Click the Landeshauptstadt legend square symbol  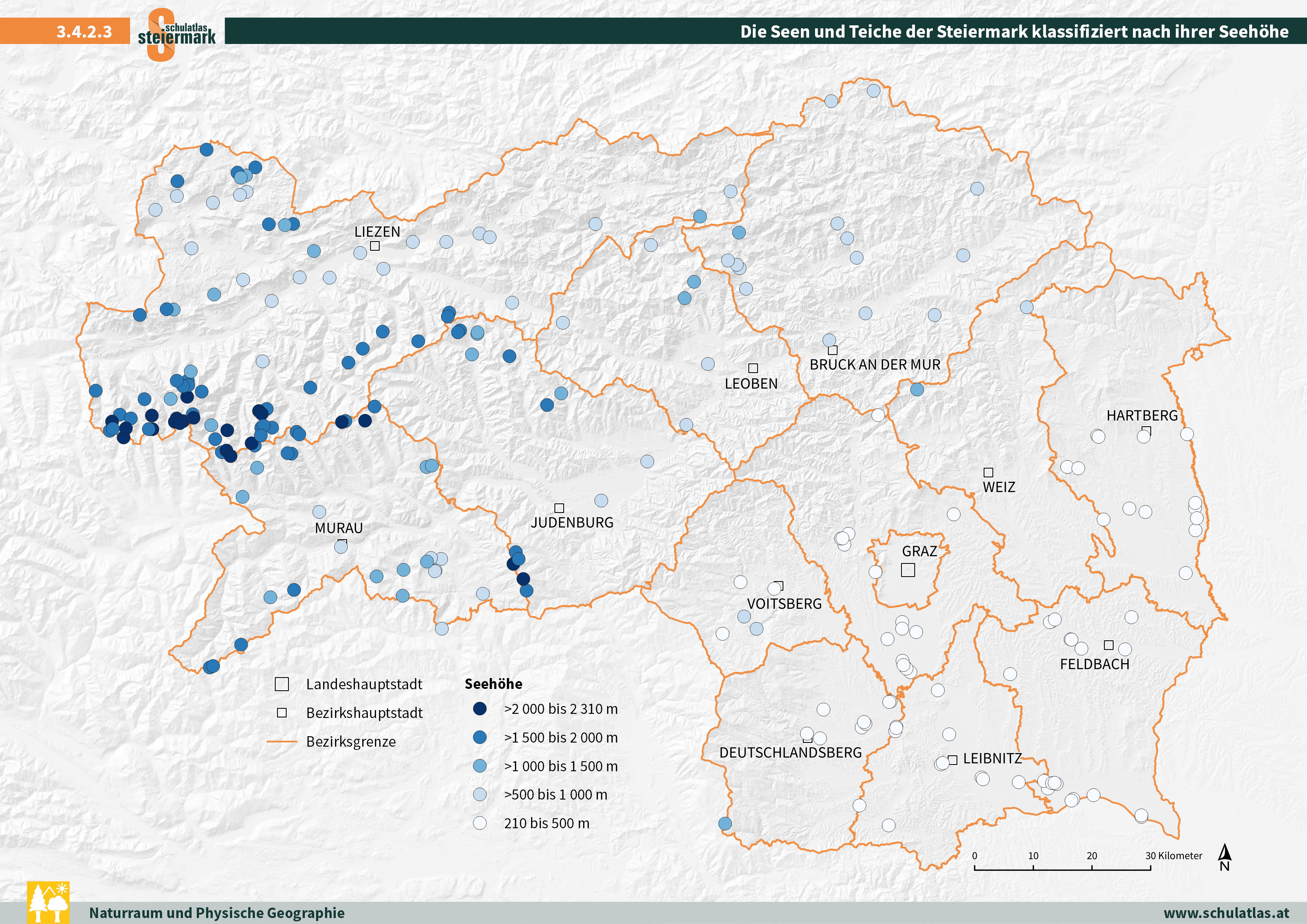(x=282, y=684)
